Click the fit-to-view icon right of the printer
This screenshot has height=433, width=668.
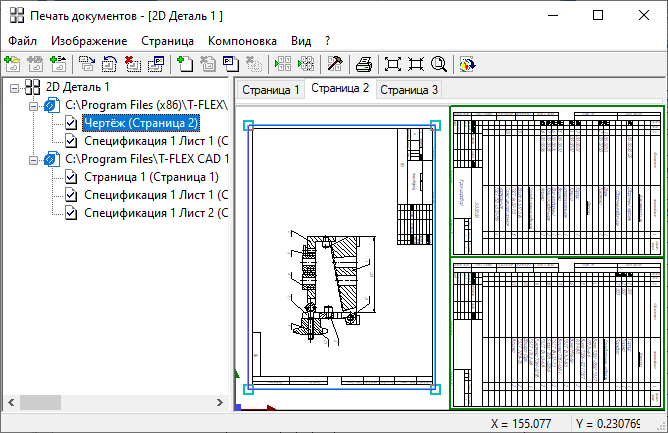[x=393, y=64]
